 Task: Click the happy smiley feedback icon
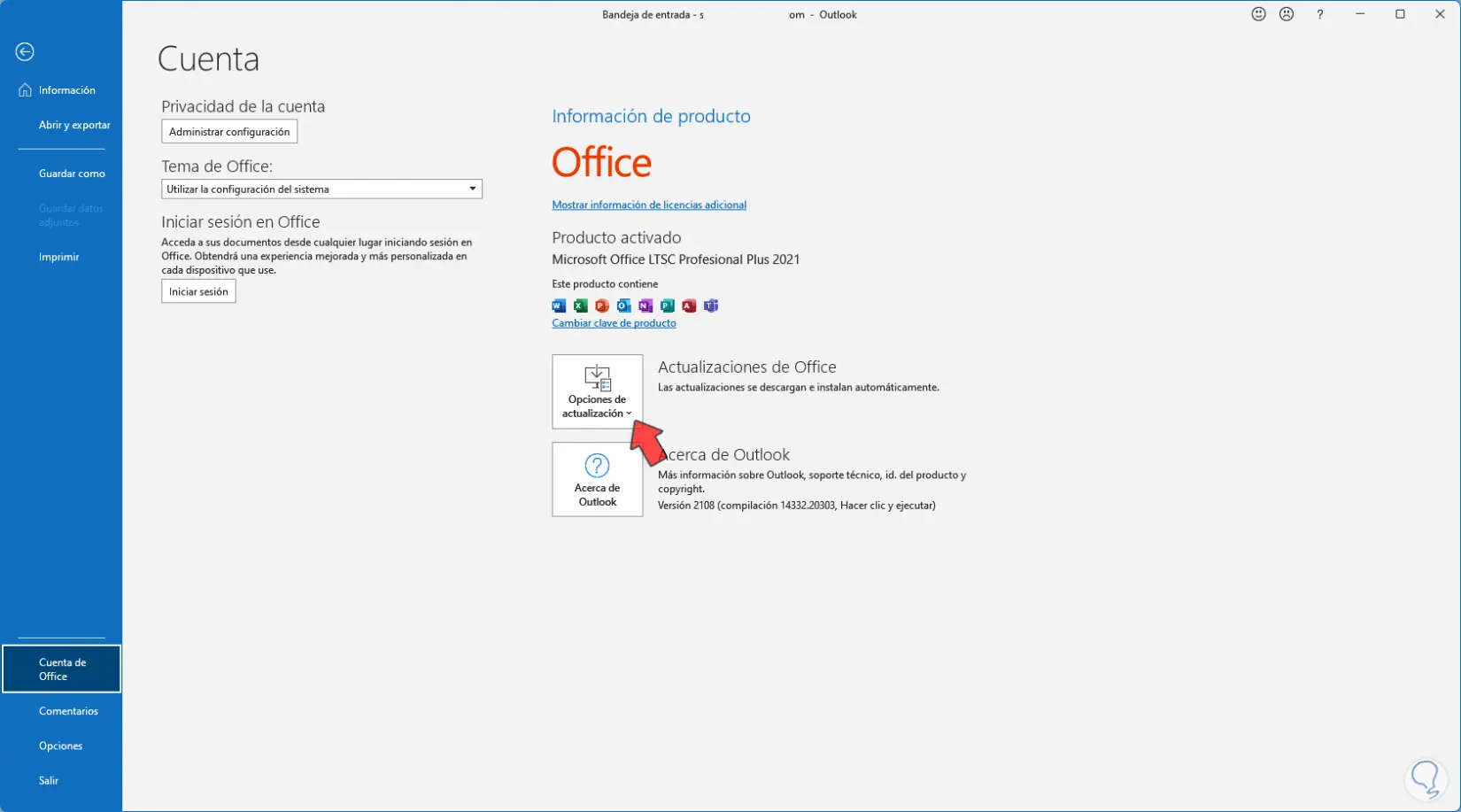click(1258, 14)
